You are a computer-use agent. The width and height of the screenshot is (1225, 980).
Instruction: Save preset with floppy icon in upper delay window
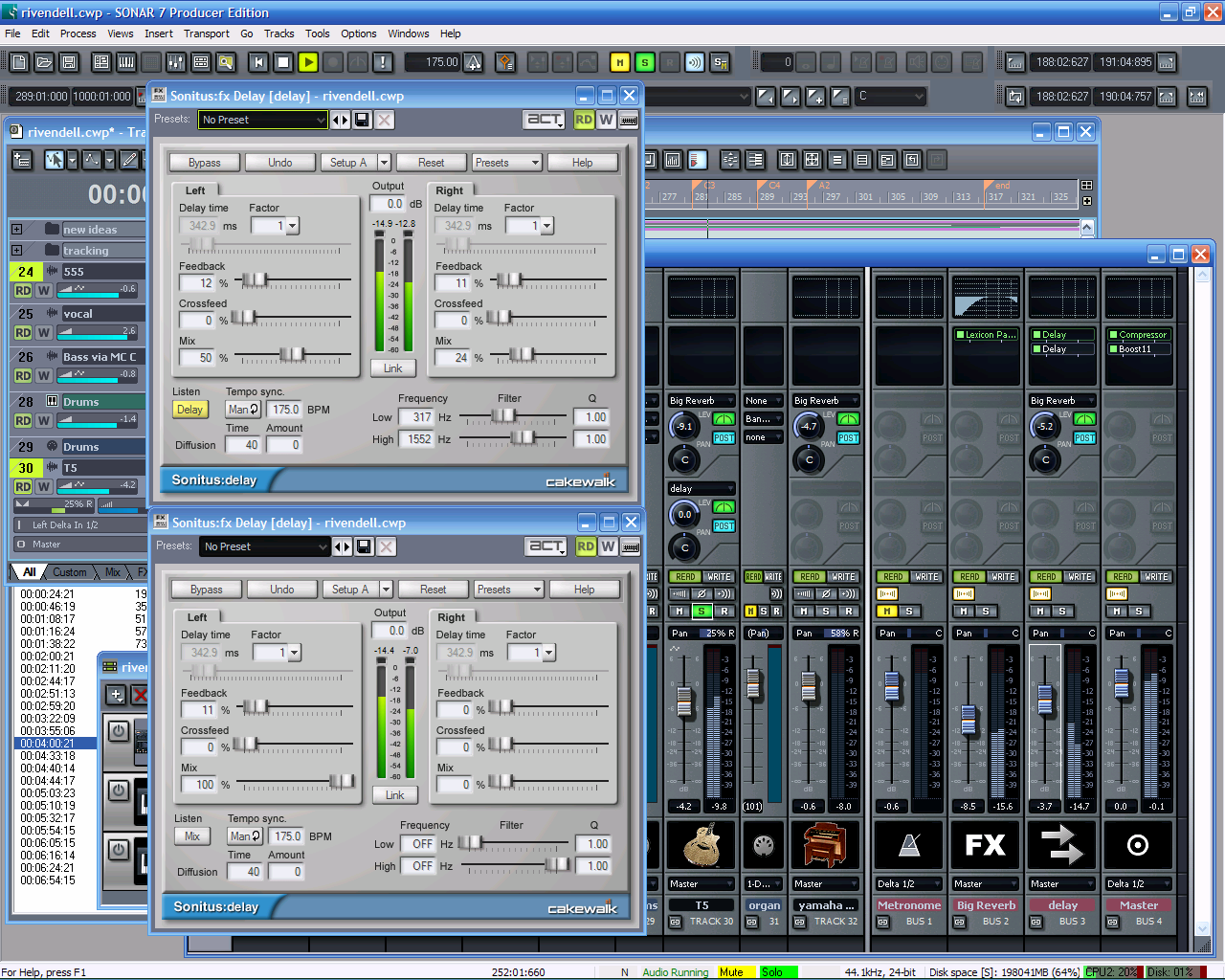point(362,120)
